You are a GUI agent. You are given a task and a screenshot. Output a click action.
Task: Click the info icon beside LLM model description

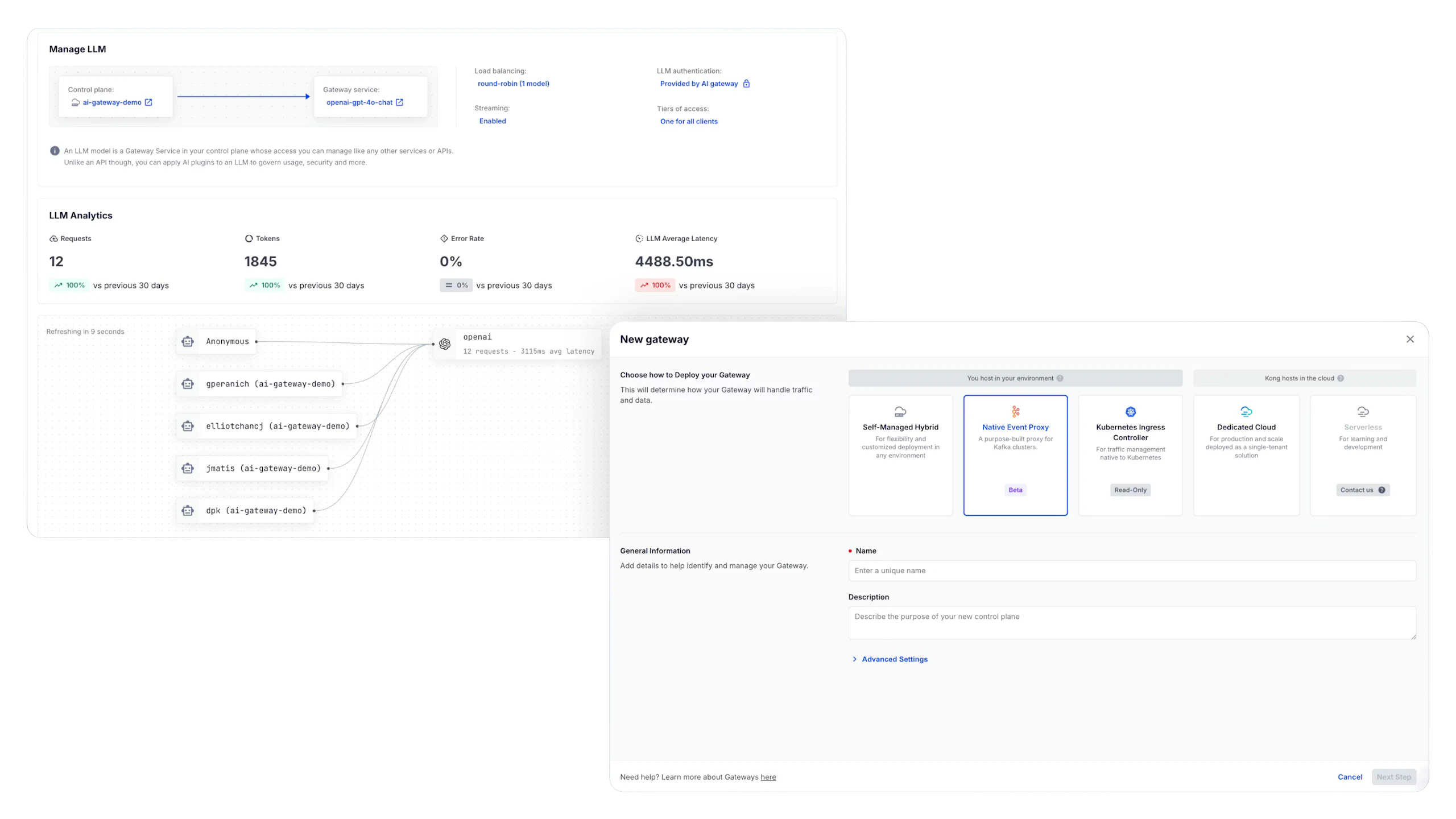pos(55,151)
